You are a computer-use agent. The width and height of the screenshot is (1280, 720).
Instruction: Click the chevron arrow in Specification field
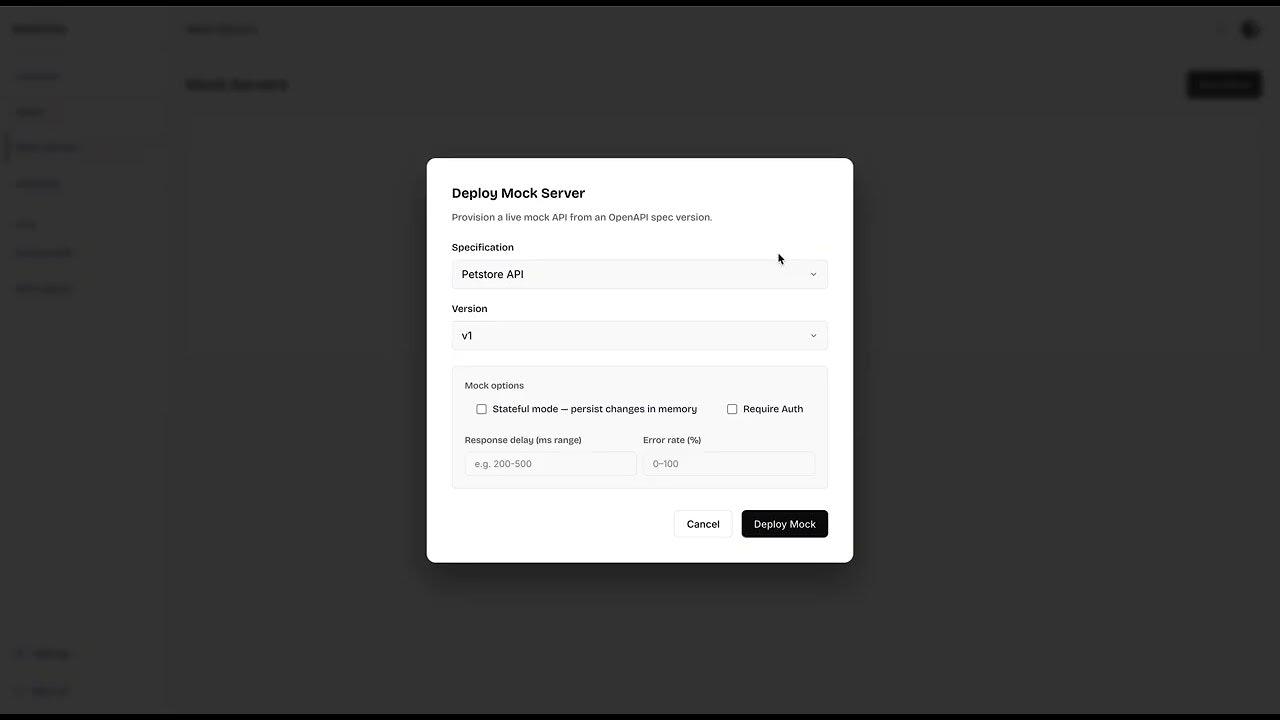click(x=813, y=274)
